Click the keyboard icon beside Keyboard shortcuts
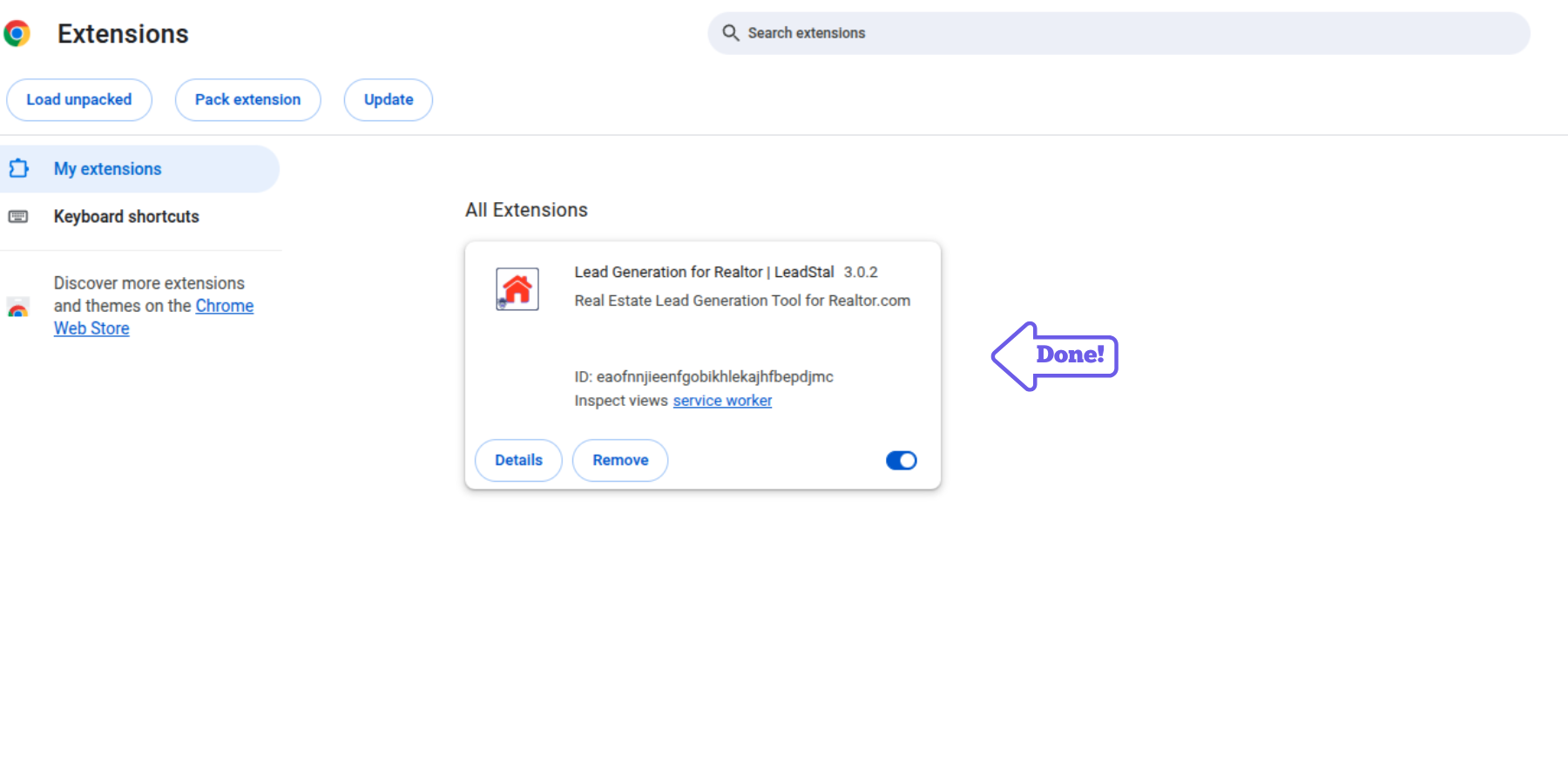The height and width of the screenshot is (784, 1568). [18, 216]
